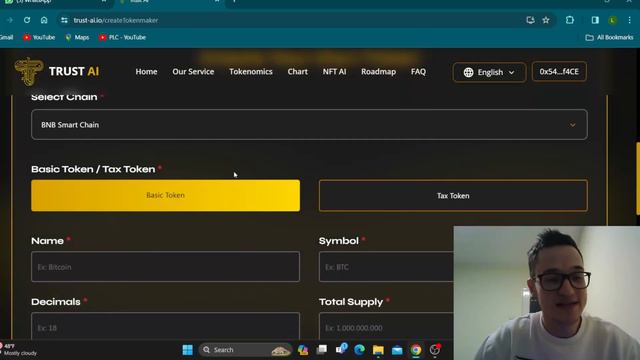Open the Maps bookmark
The height and width of the screenshot is (360, 640).
[77, 37]
